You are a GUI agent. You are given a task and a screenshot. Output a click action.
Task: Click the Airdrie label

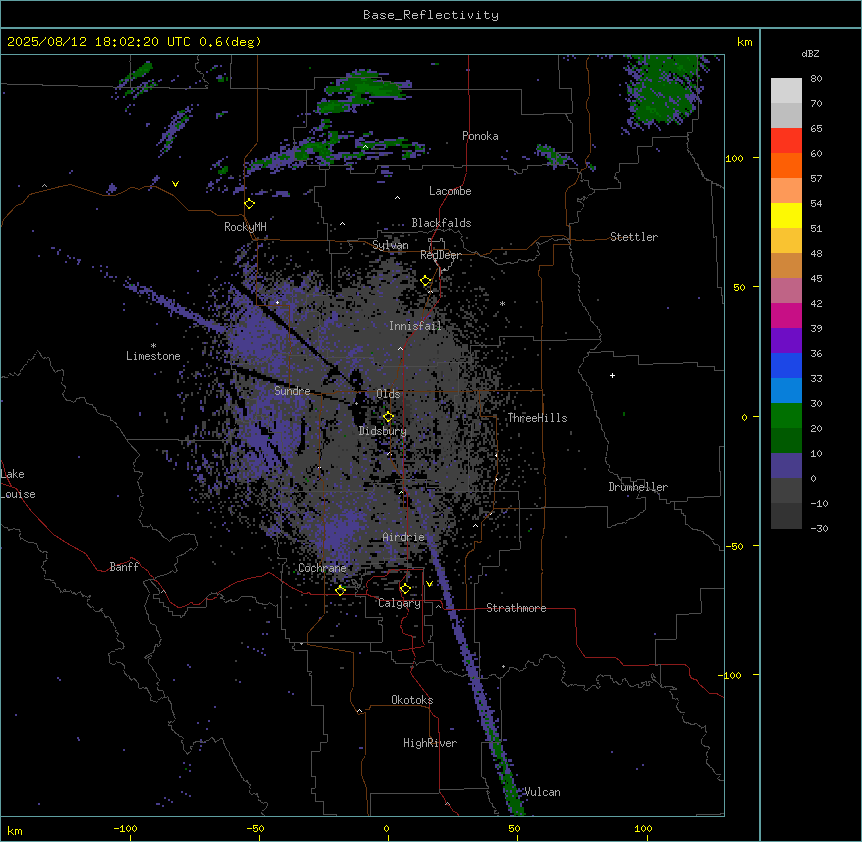click(404, 537)
